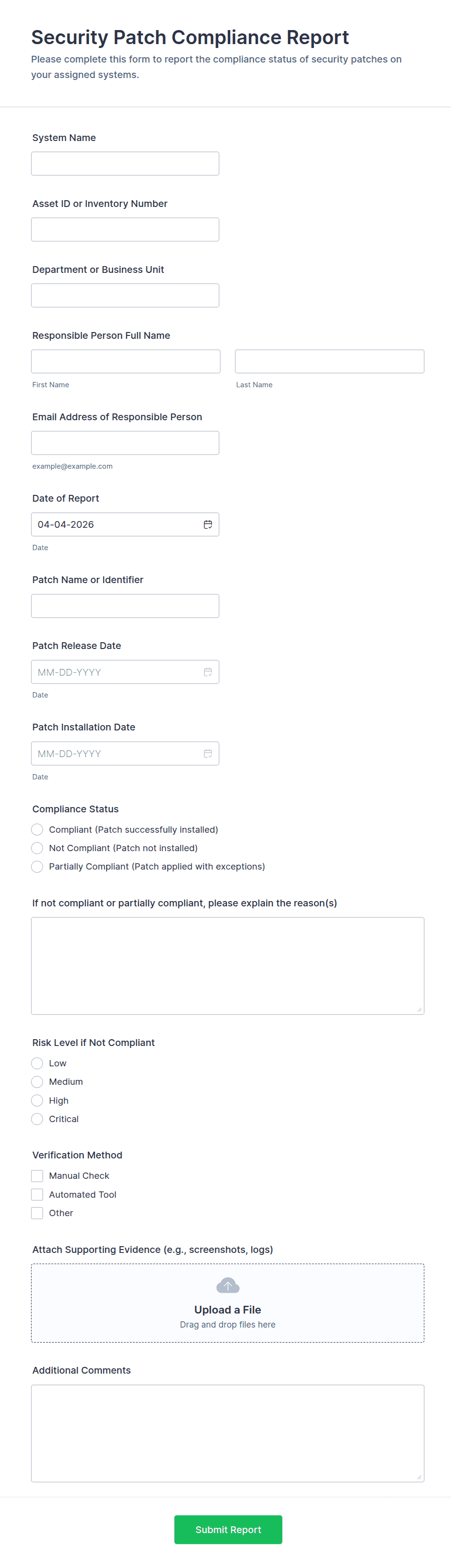Tick the Other verification checkbox
Image resolution: width=451 pixels, height=1568 pixels.
point(37,1213)
